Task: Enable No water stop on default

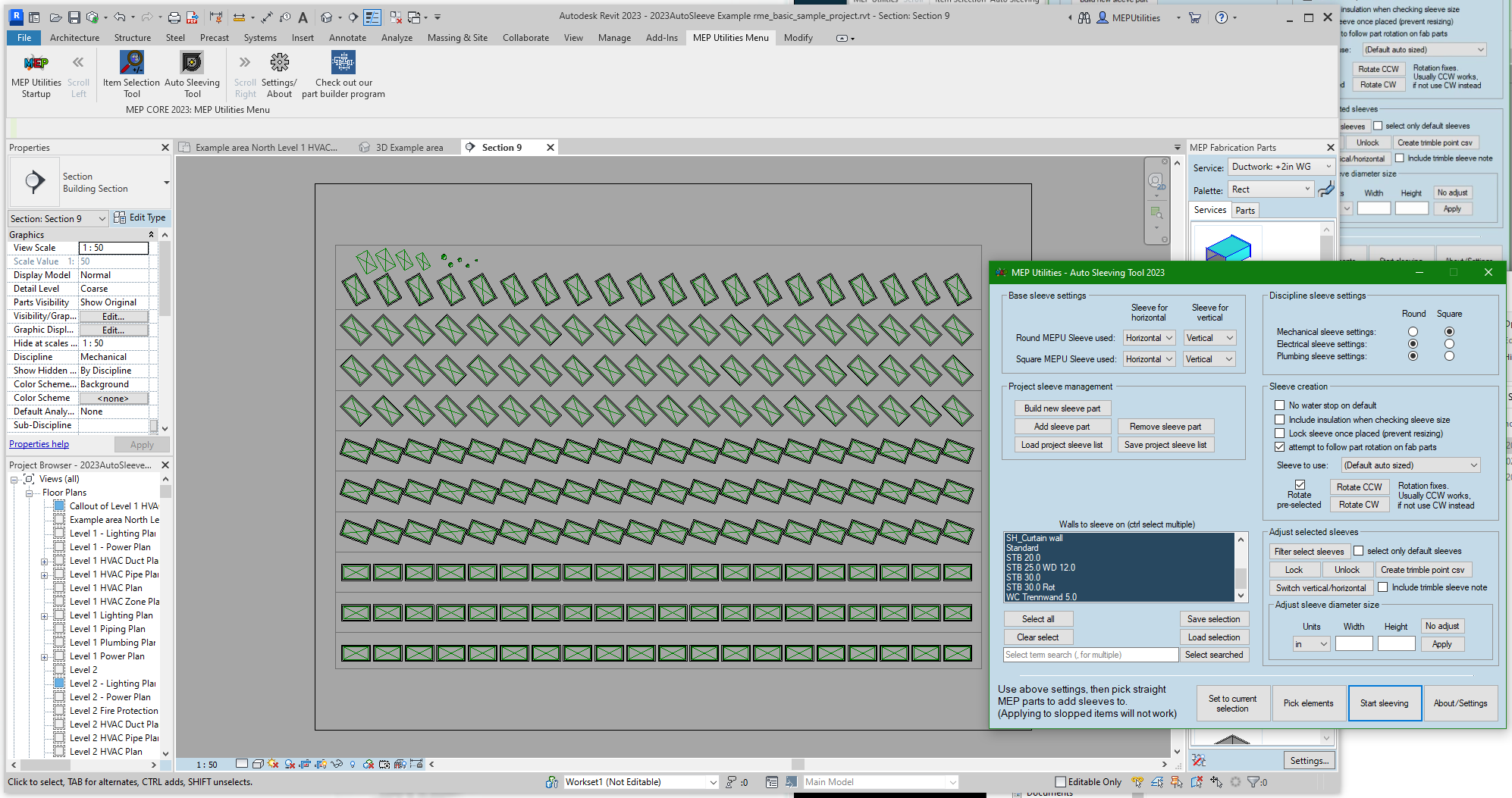Action: pos(1280,405)
